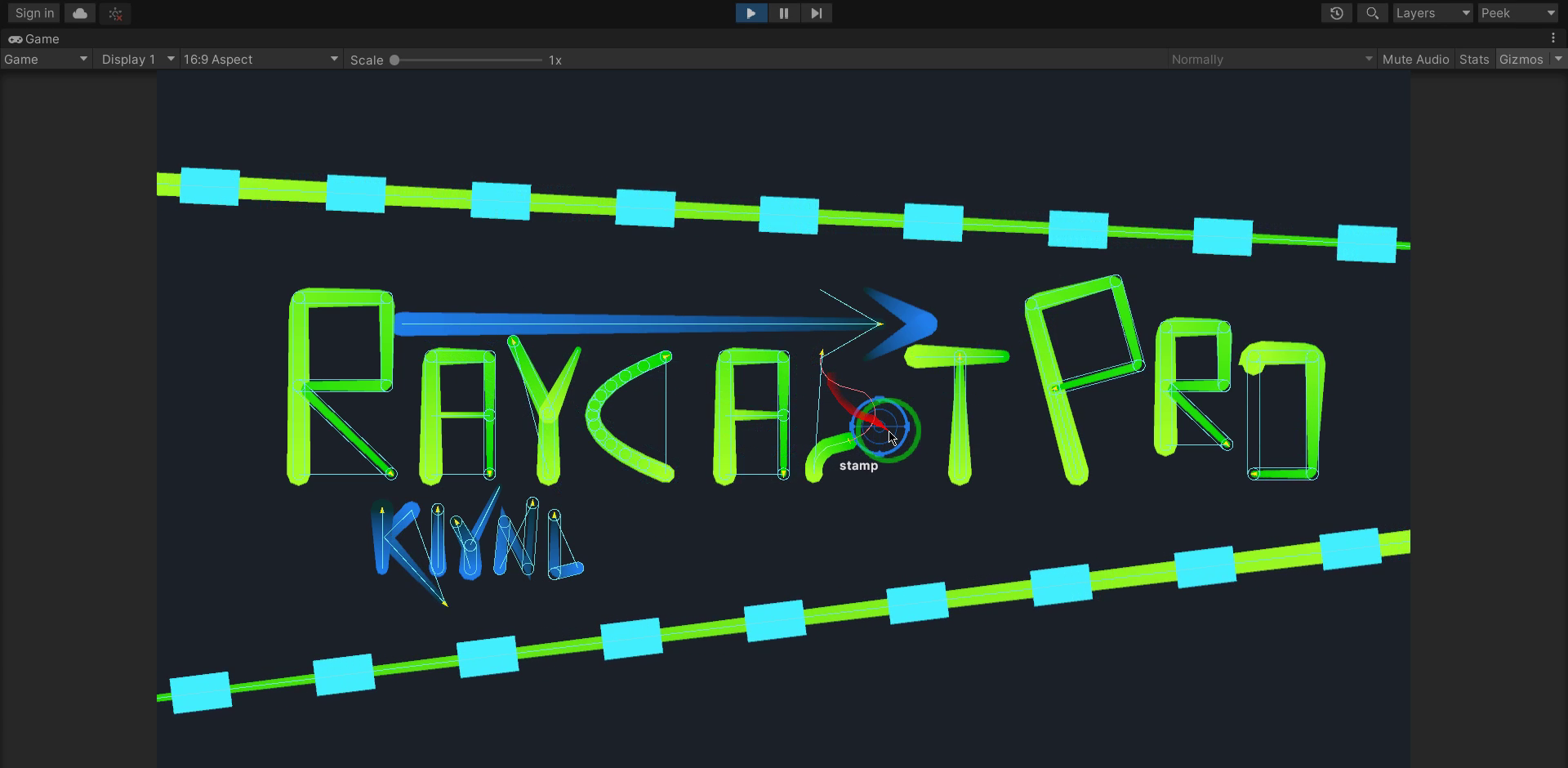Open the Gizmos dropdown arrow
Screen dimensions: 1568x768
pyautogui.click(x=1558, y=59)
